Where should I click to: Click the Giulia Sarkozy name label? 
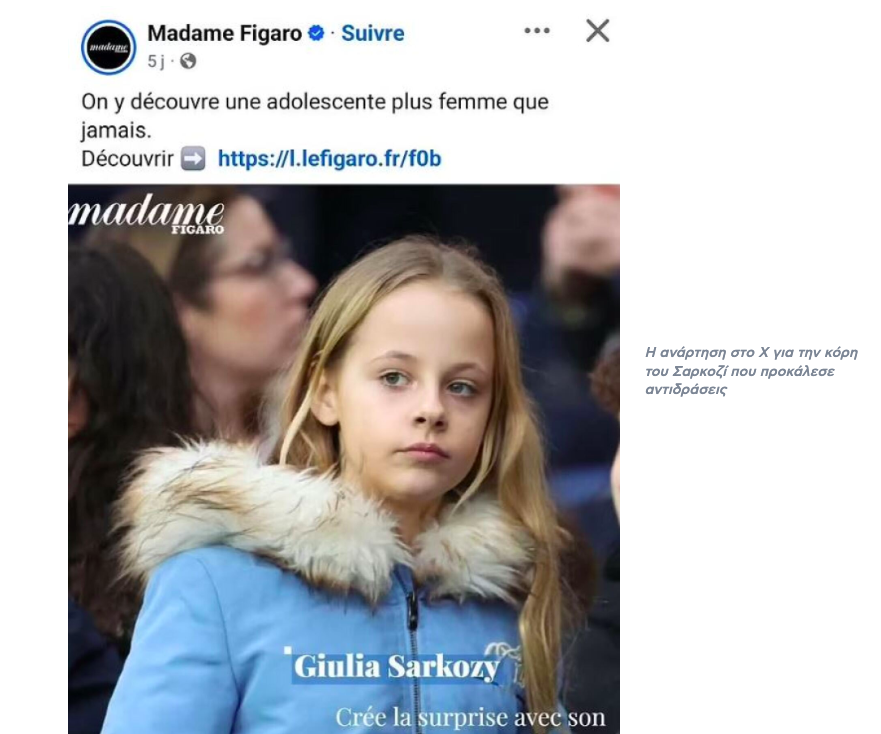click(x=397, y=667)
